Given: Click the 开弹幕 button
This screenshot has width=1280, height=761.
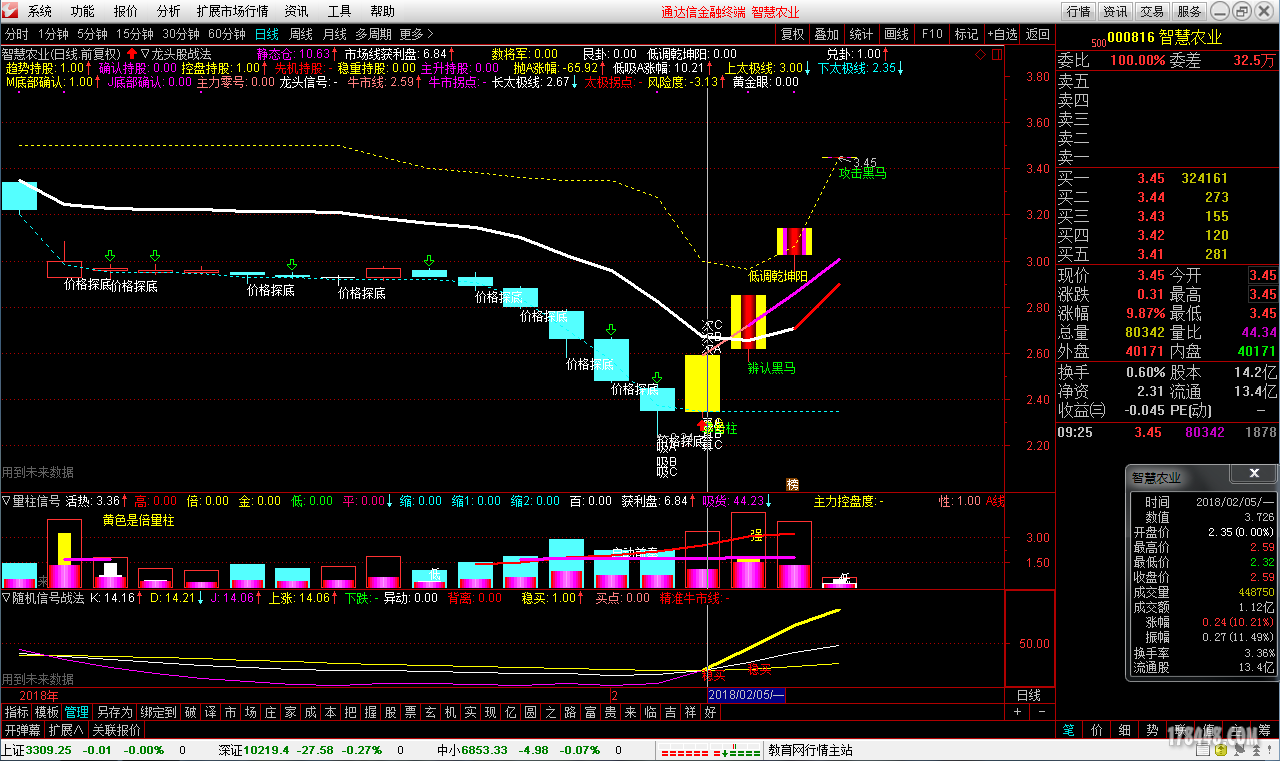Looking at the screenshot, I should 22,730.
